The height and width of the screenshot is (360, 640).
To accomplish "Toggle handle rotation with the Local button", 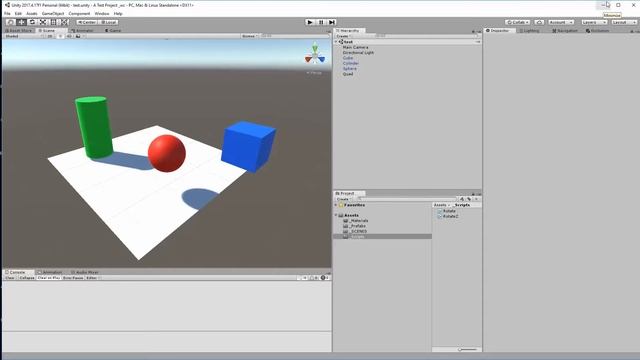I will (108, 22).
